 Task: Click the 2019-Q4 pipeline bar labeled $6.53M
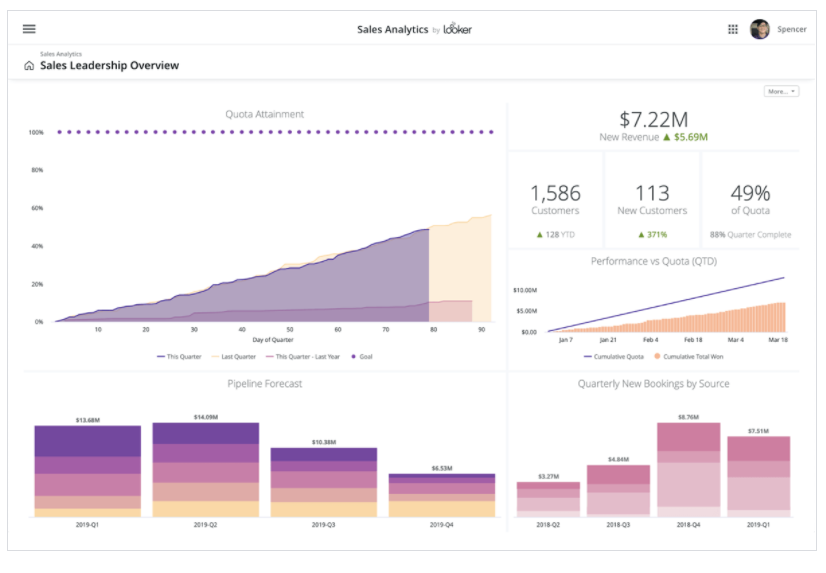pyautogui.click(x=441, y=495)
